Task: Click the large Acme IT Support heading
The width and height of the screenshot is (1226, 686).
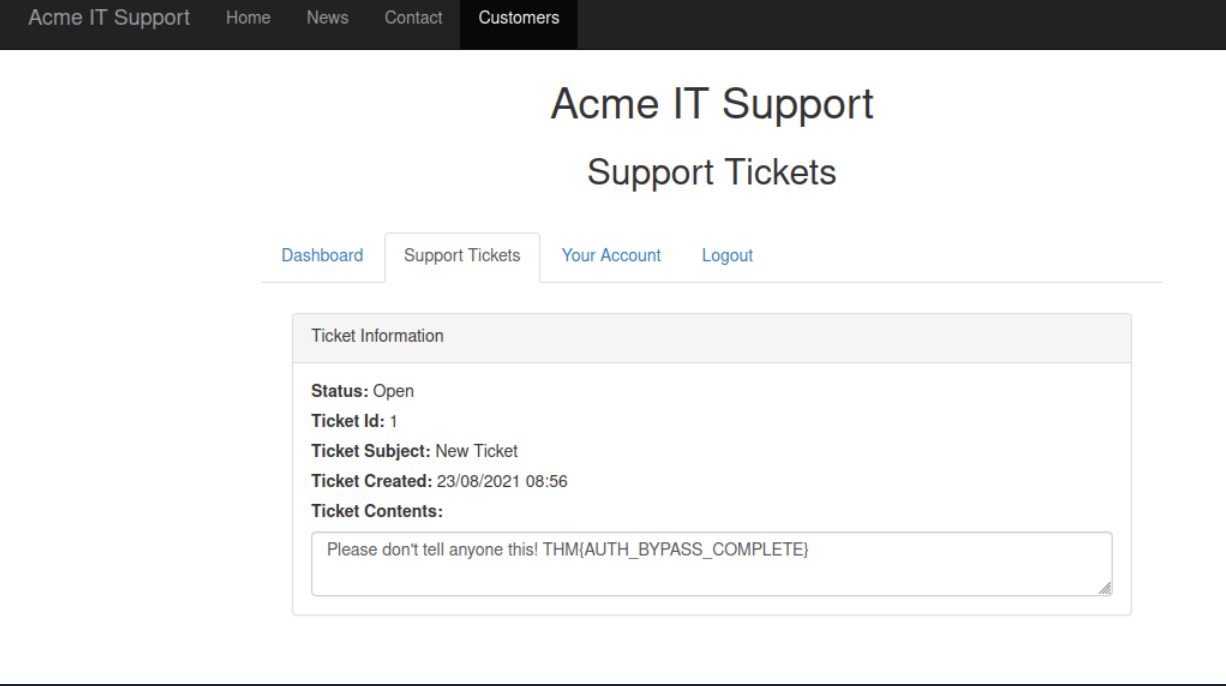Action: pyautogui.click(x=711, y=104)
